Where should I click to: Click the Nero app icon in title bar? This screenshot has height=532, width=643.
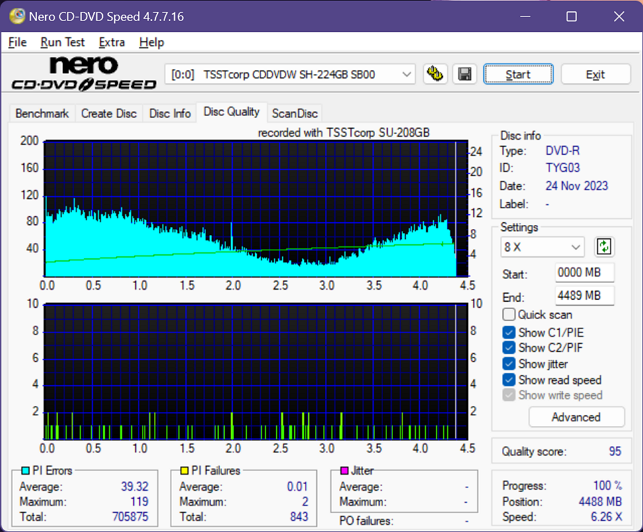(17, 16)
